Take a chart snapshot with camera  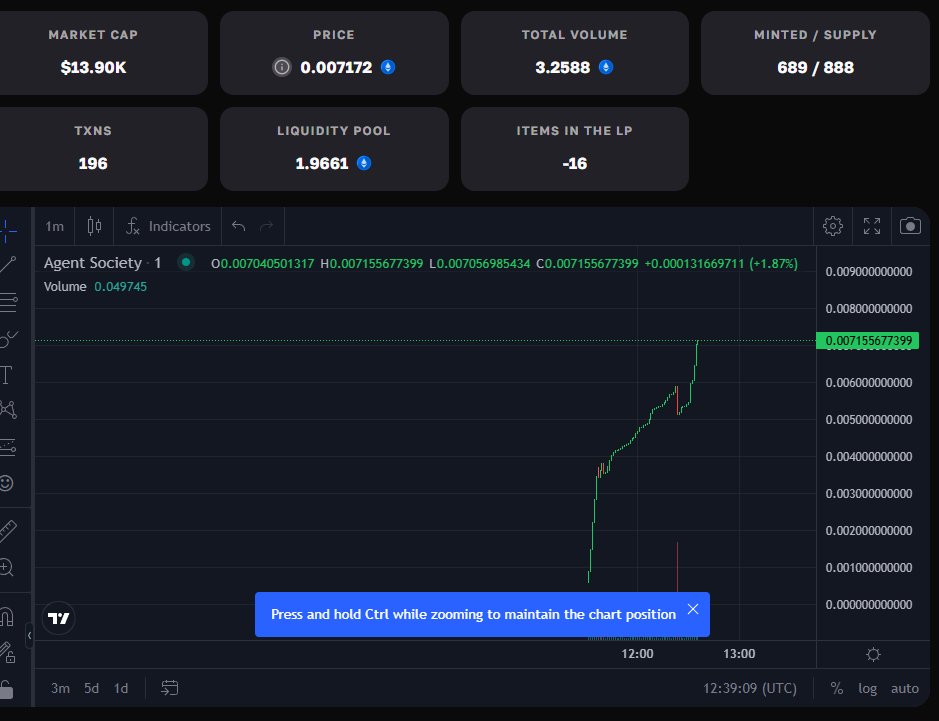tap(910, 226)
